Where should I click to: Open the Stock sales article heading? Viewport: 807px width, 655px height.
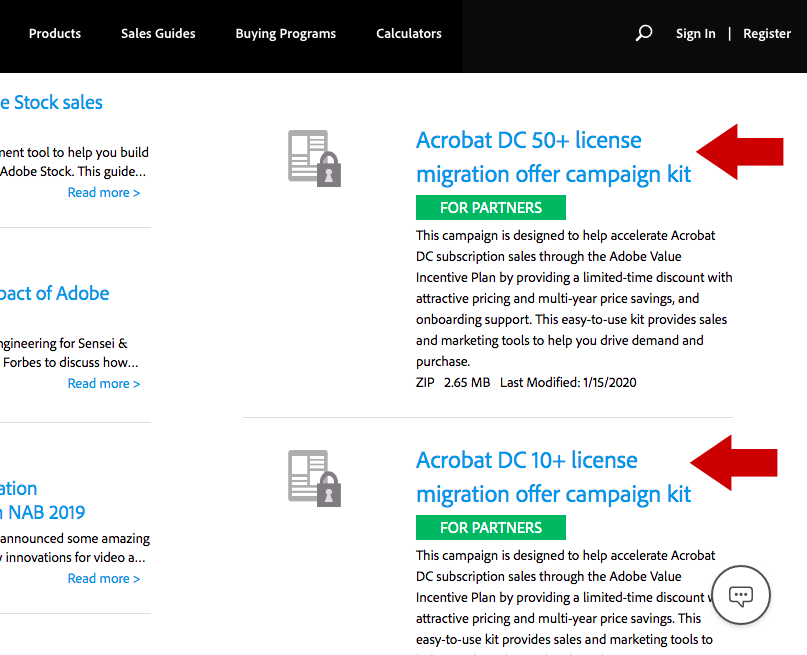click(x=51, y=102)
